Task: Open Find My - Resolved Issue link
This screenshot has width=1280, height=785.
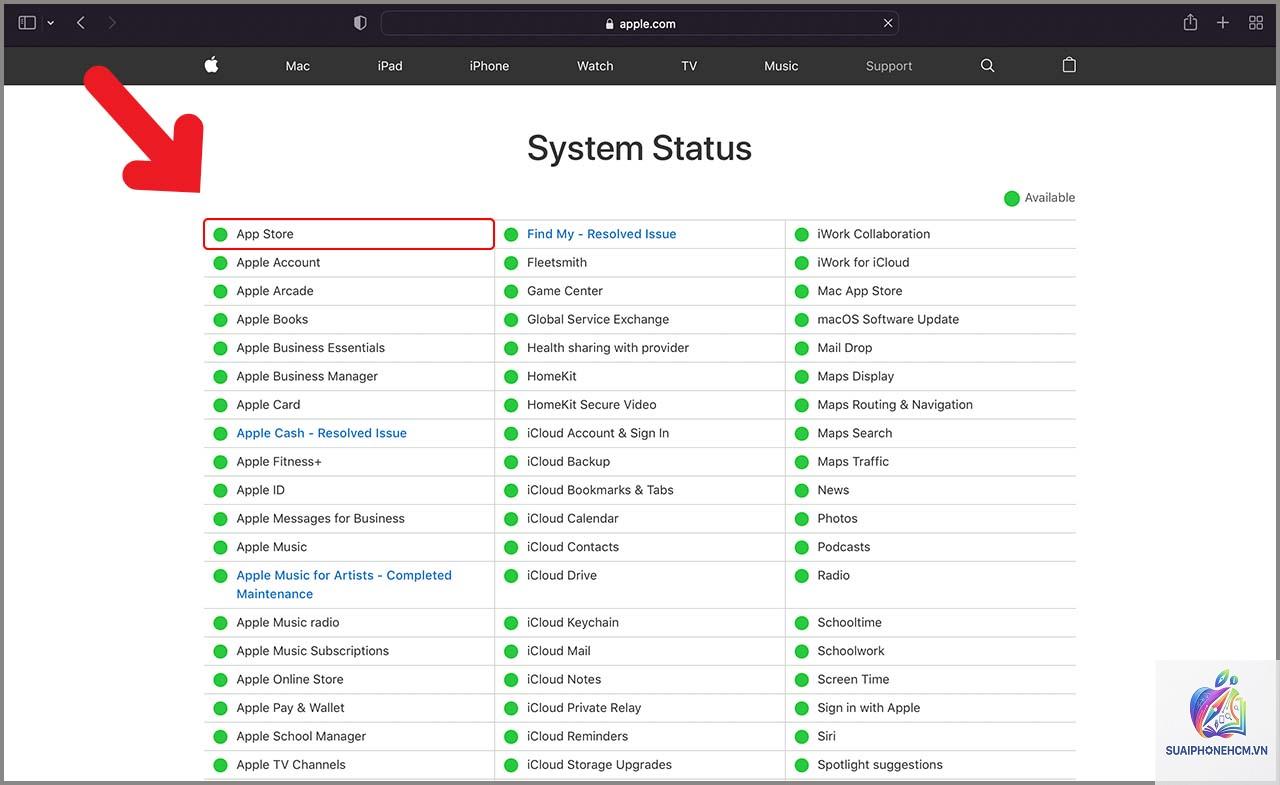Action: tap(601, 234)
